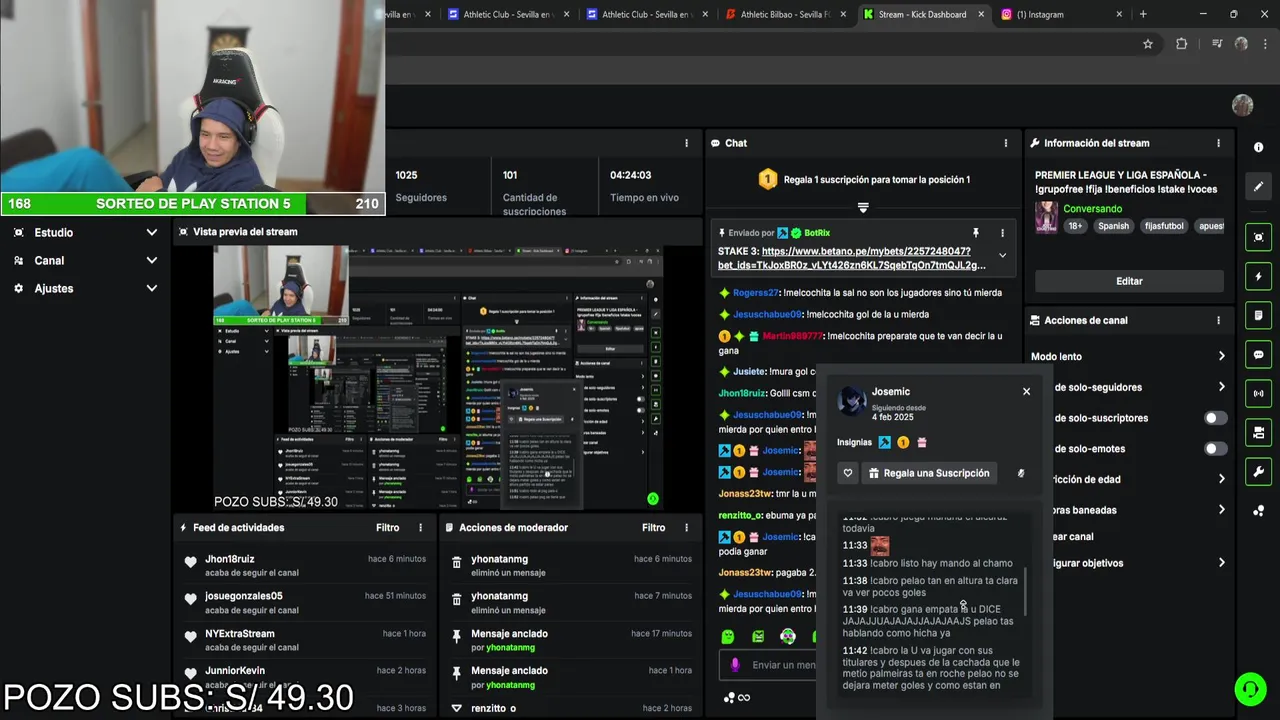Open Feed de actividades three-dot menu
Screen dimensions: 1280x720
coord(420,527)
